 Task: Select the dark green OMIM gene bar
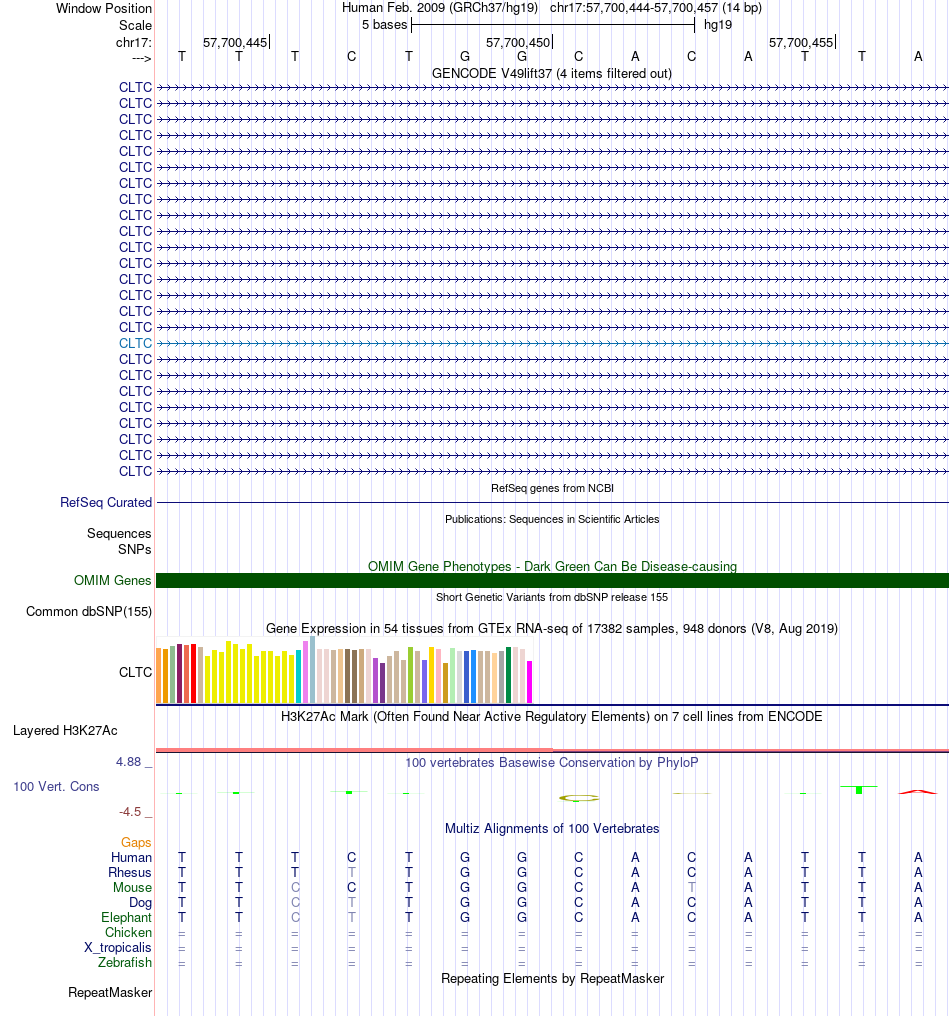tap(552, 580)
